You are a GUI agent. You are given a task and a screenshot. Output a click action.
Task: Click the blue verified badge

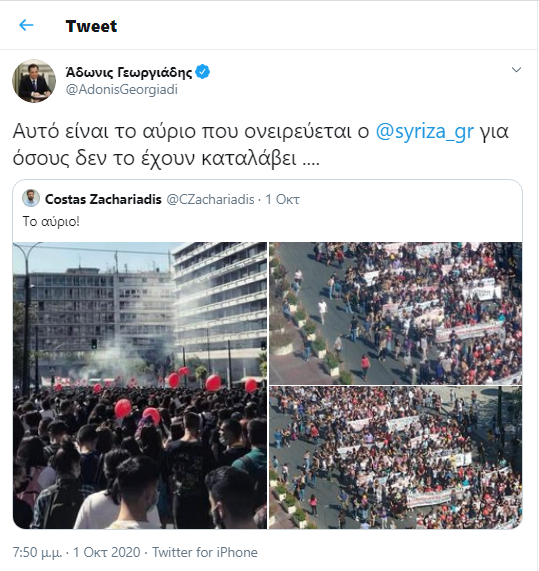point(202,72)
